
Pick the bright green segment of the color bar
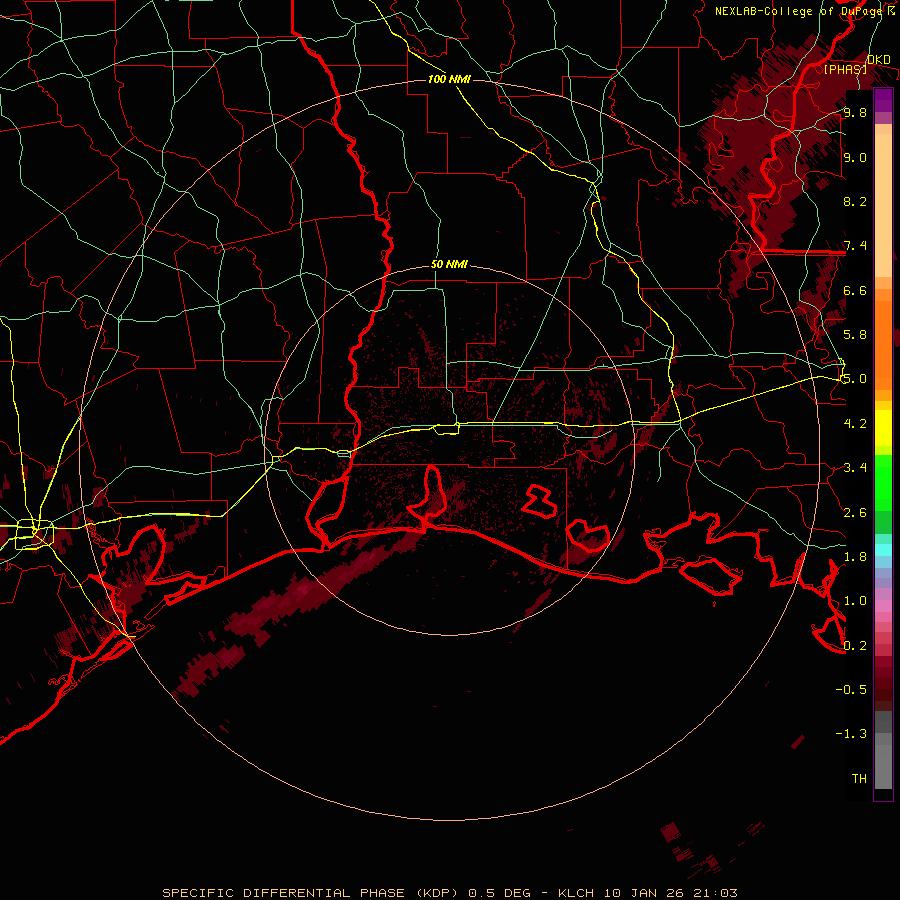point(883,483)
